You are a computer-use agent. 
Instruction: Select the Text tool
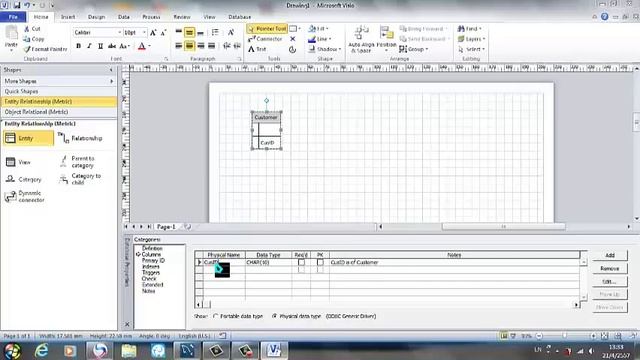coord(257,49)
